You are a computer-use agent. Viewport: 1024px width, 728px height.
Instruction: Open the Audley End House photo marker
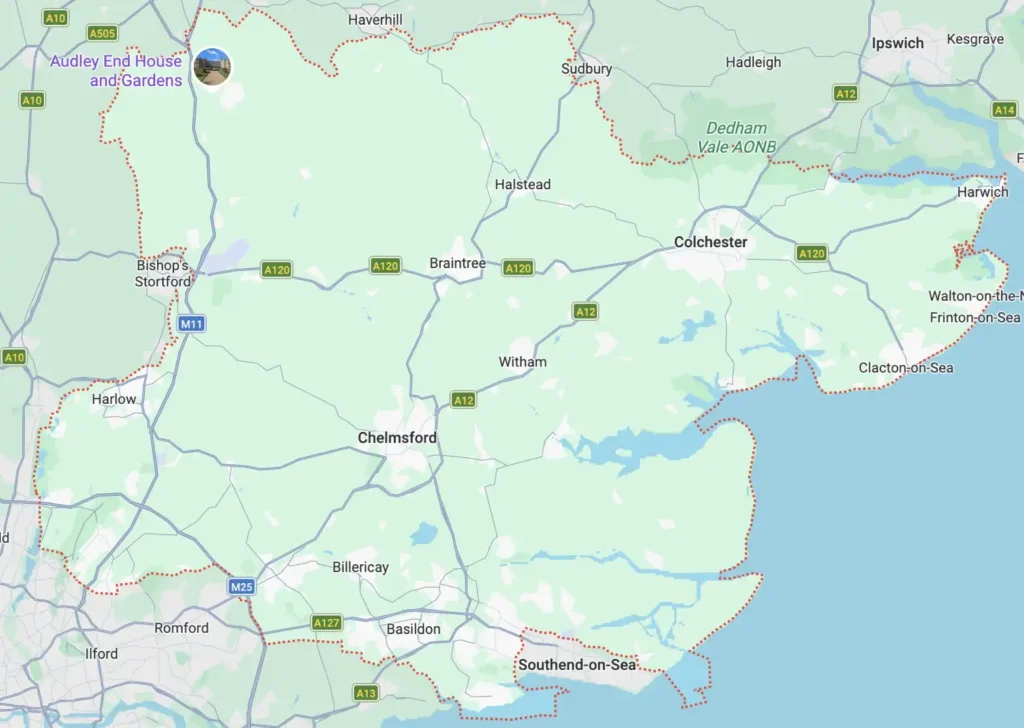(x=212, y=67)
